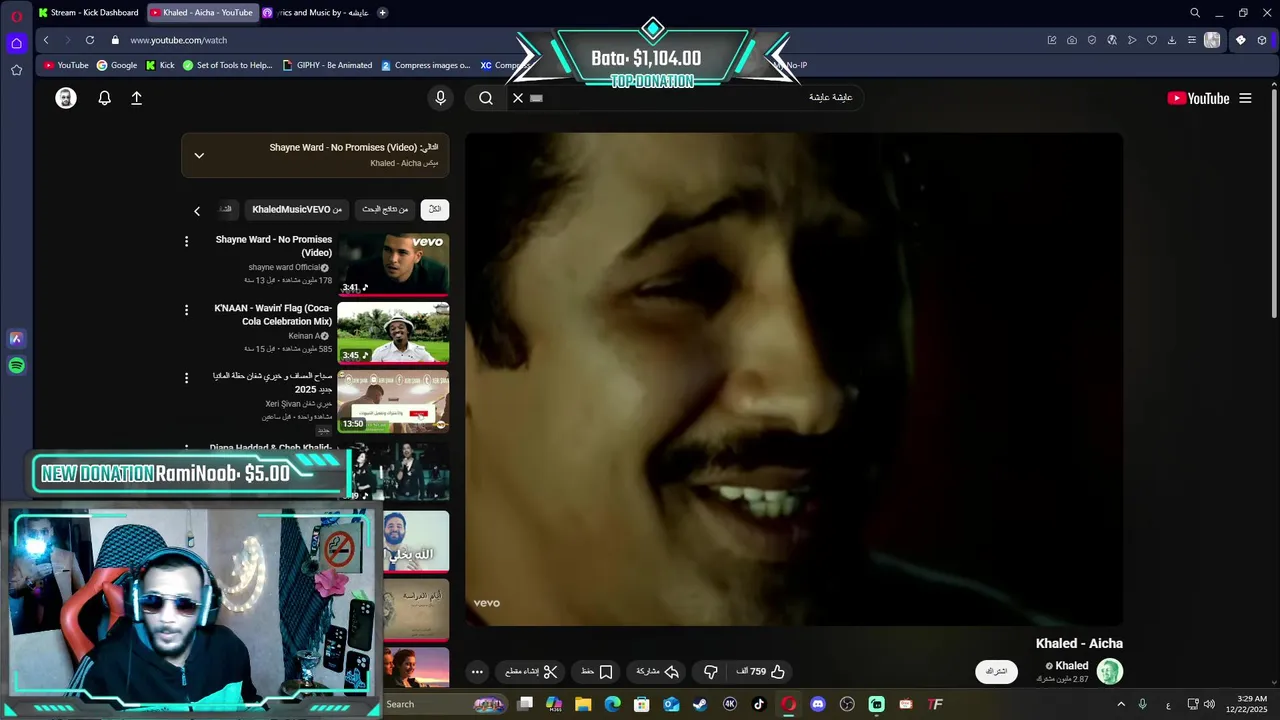1280x720 pixels.
Task: Click the magnifier search button on YouTube
Action: point(486,98)
